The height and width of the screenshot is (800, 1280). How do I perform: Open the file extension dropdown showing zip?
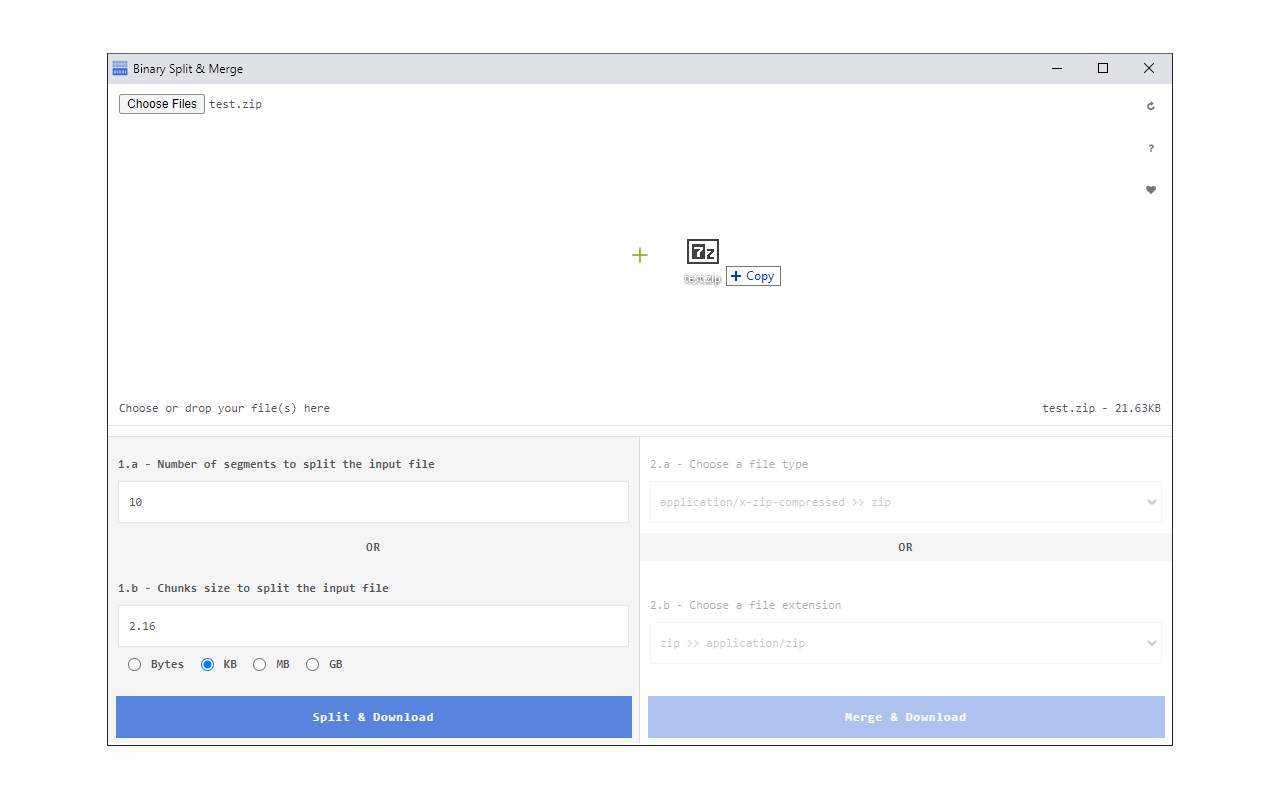[x=905, y=643]
